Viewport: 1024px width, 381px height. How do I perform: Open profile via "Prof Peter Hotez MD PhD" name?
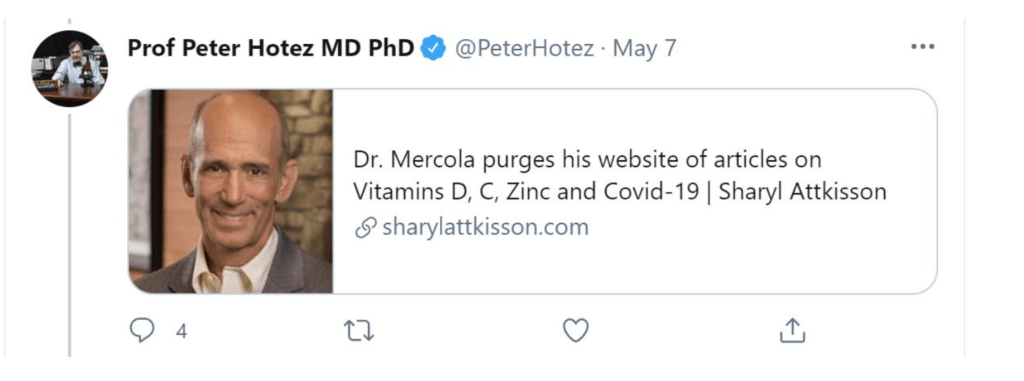[270, 48]
